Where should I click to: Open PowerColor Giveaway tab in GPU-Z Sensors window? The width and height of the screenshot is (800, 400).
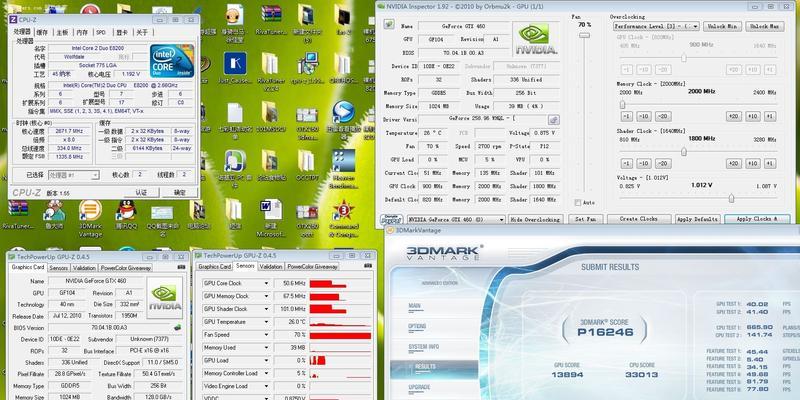[312, 267]
